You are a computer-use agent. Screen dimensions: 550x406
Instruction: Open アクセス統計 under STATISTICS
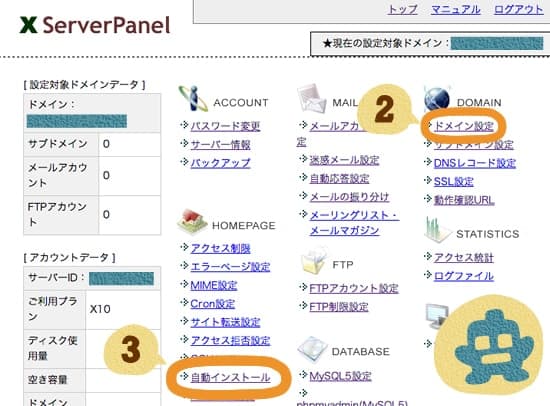tap(464, 258)
